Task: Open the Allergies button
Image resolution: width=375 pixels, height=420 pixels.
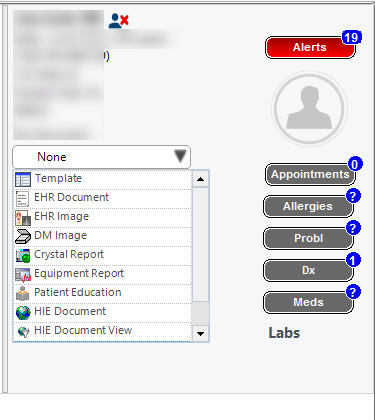Action: 308,206
